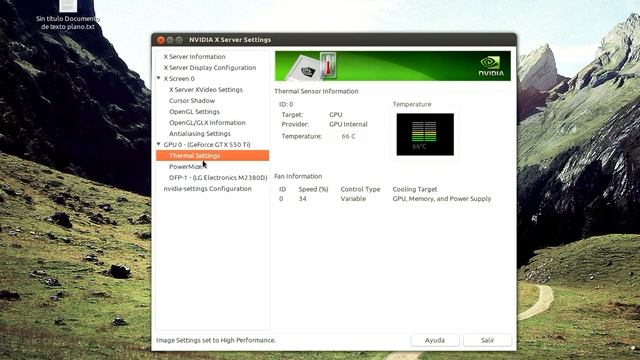This screenshot has width=640, height=360.
Task: Open X Server XVideo Settings
Action: [206, 90]
